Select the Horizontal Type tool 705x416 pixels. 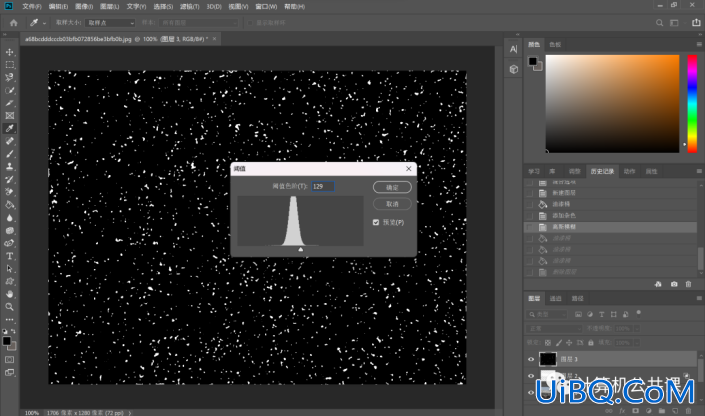9,256
